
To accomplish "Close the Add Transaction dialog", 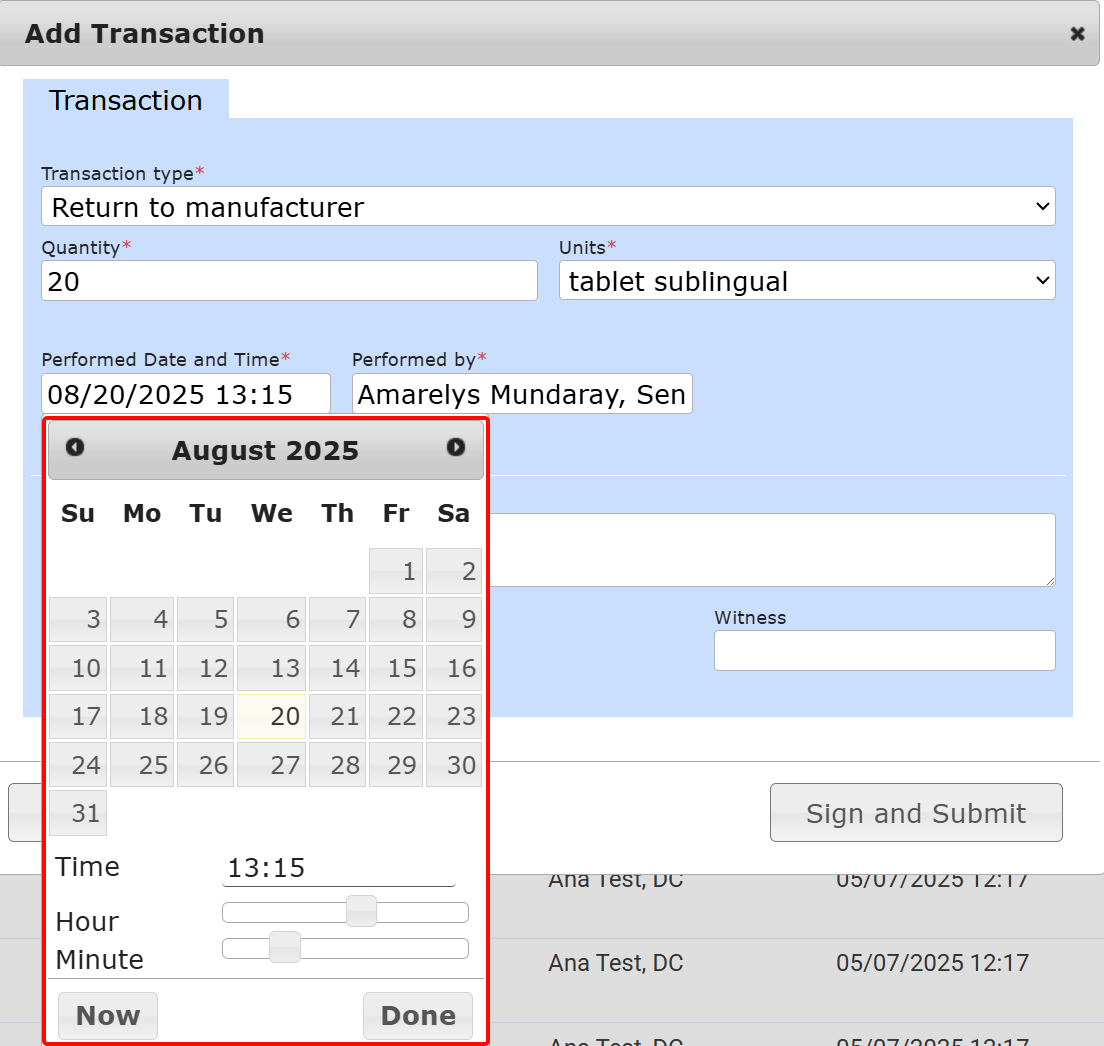I will coord(1077,34).
